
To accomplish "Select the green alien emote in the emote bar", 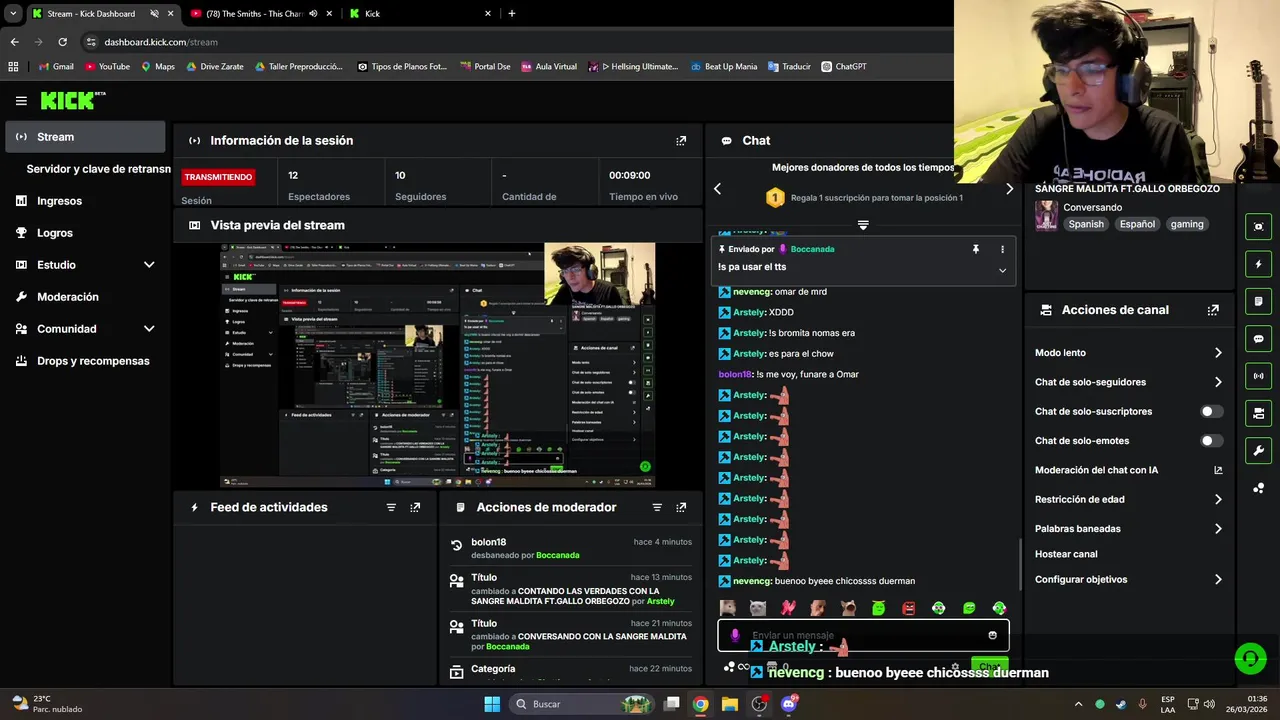I will pyautogui.click(x=878, y=608).
